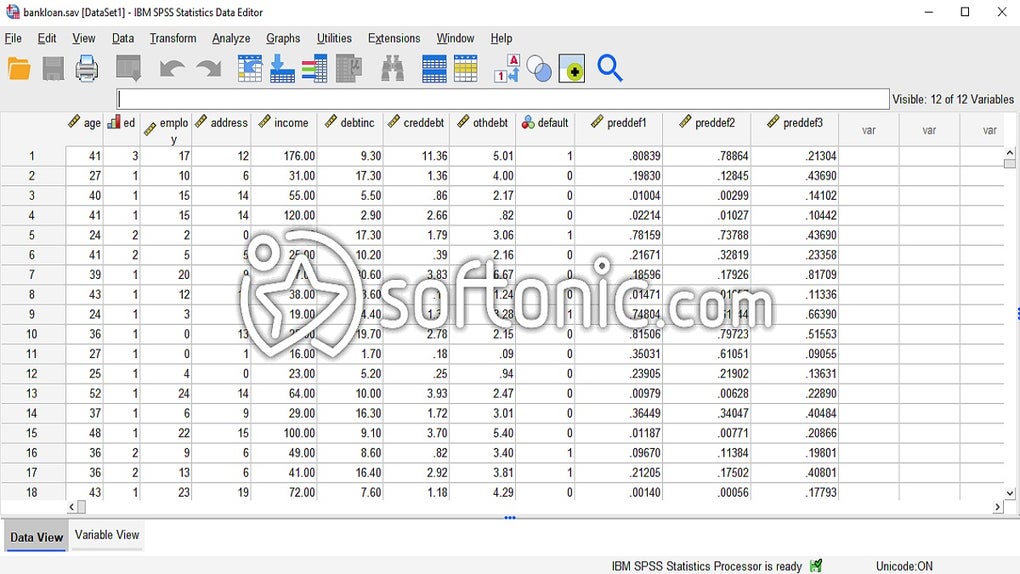Select the address column header

pyautogui.click(x=221, y=130)
